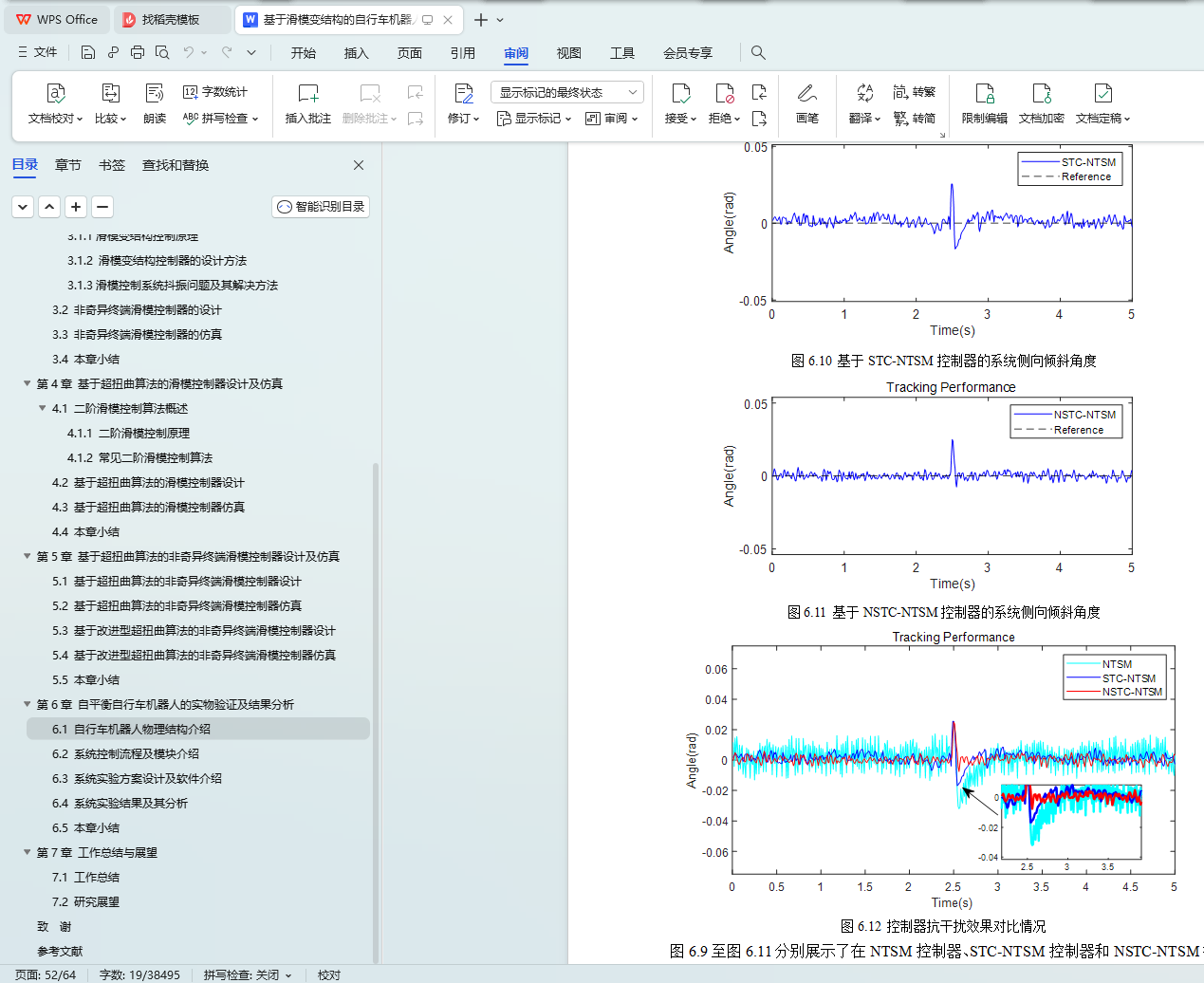This screenshot has width=1204, height=983.
Task: Switch to the 引用 ribbon tab
Action: pyautogui.click(x=463, y=53)
